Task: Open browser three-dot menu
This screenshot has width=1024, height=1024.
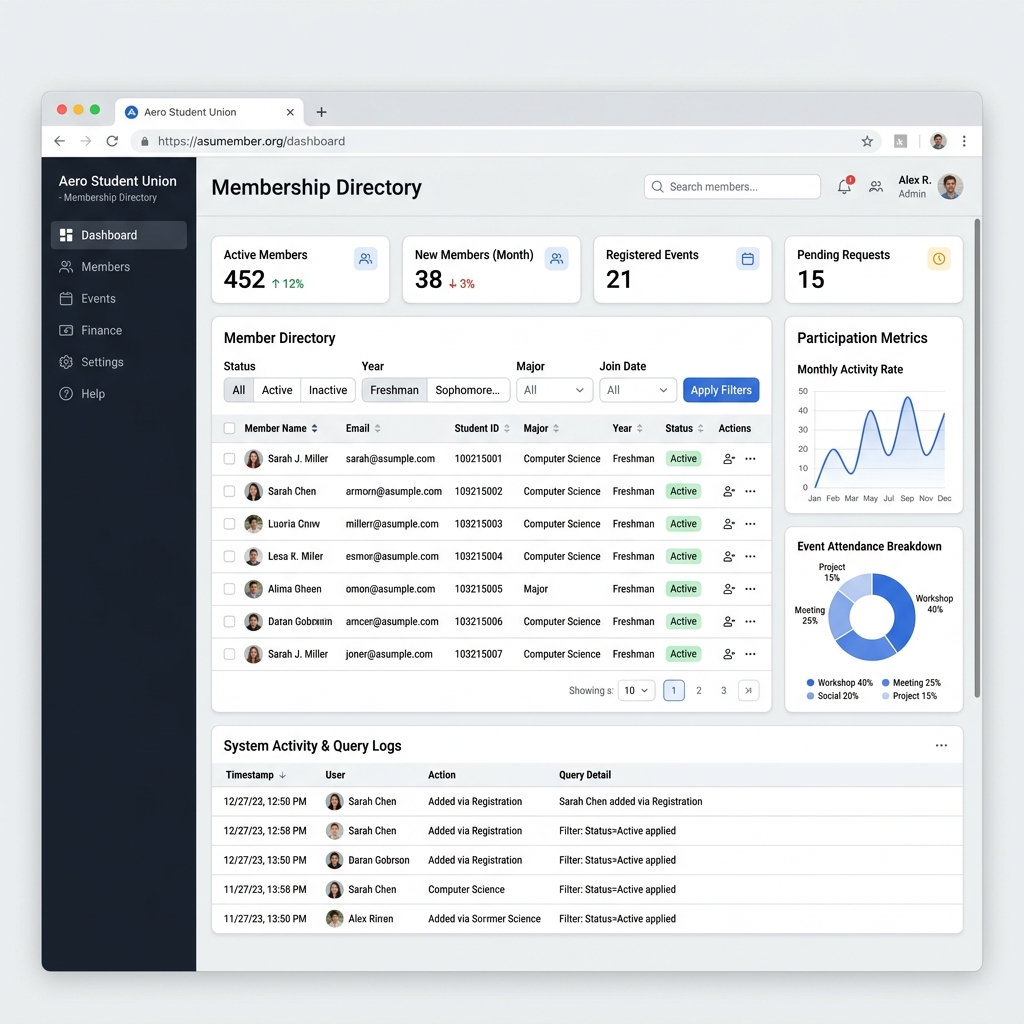Action: (x=964, y=141)
